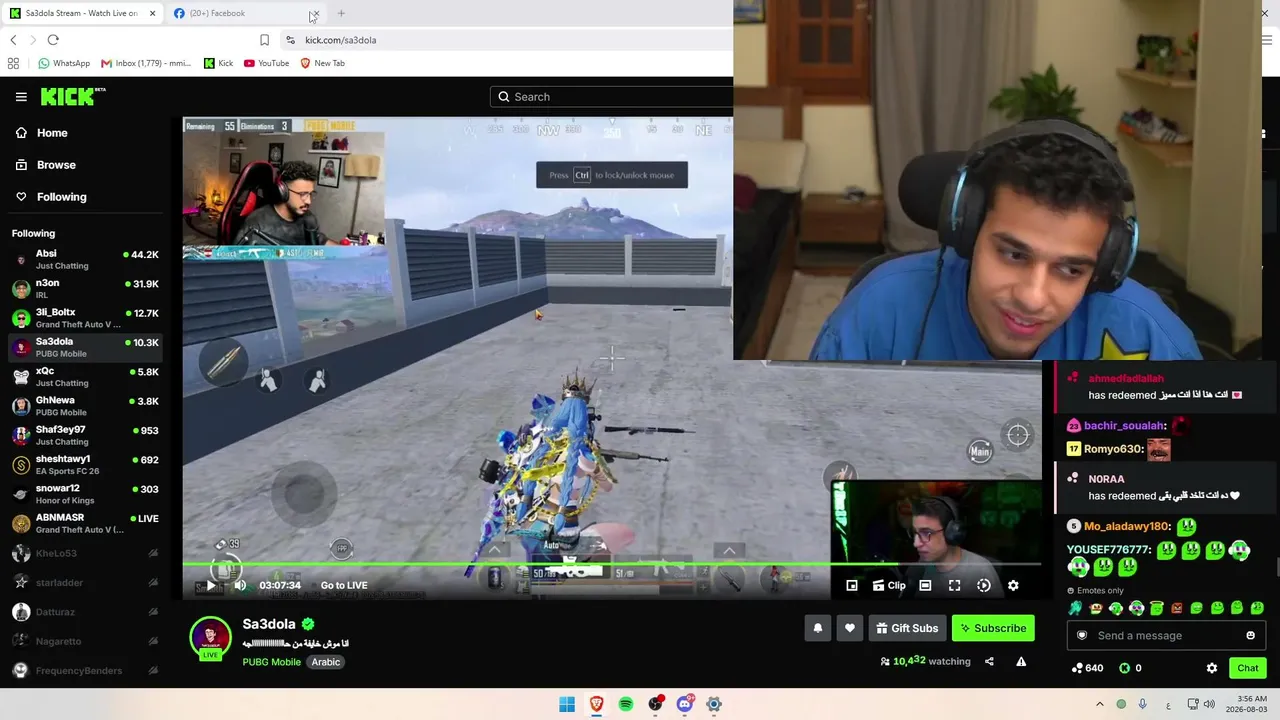Select the Sa3dola Stream browser tab
1280x720 pixels.
click(82, 13)
